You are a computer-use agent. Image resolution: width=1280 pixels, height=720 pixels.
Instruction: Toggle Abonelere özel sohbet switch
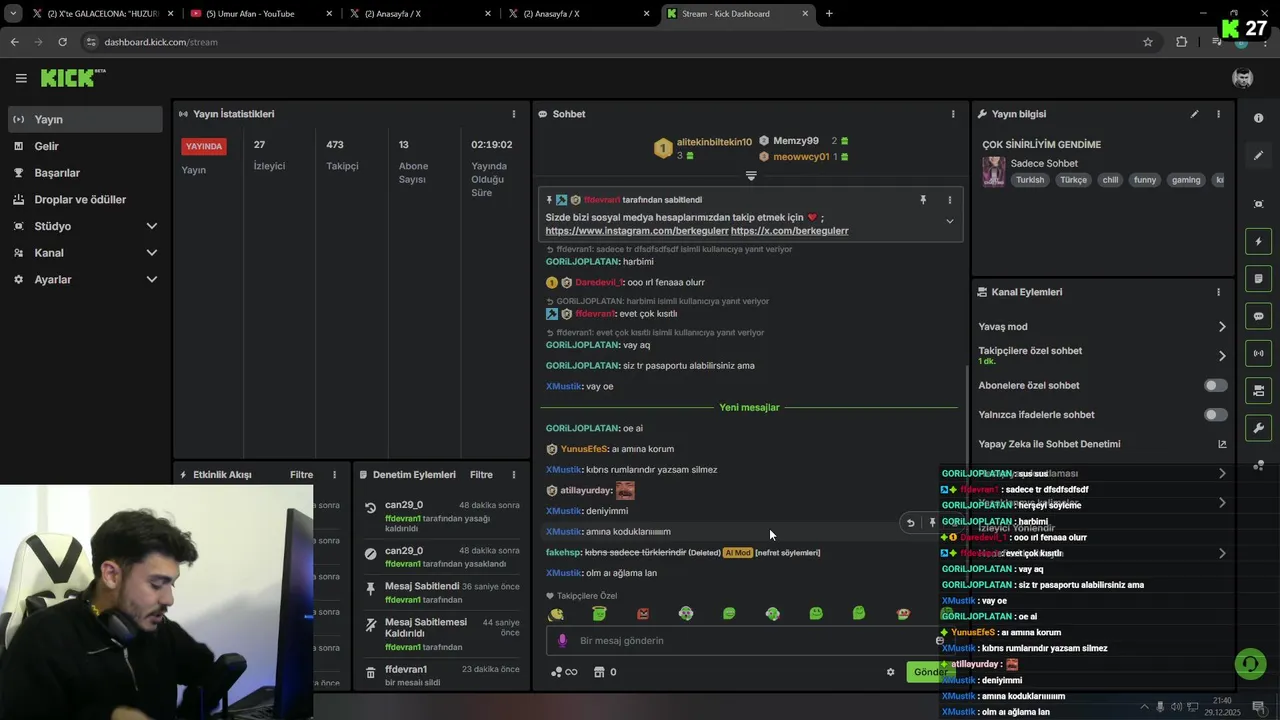(x=1216, y=385)
